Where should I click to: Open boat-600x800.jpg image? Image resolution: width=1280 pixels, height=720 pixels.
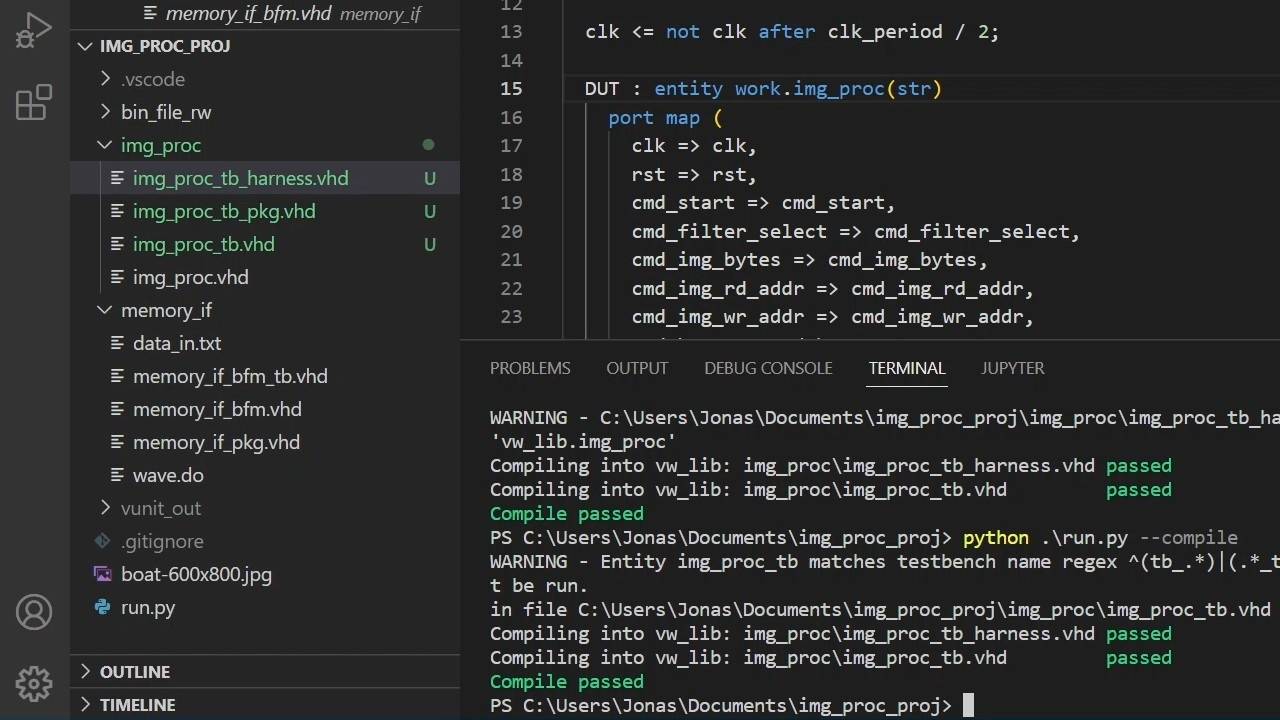(x=196, y=574)
